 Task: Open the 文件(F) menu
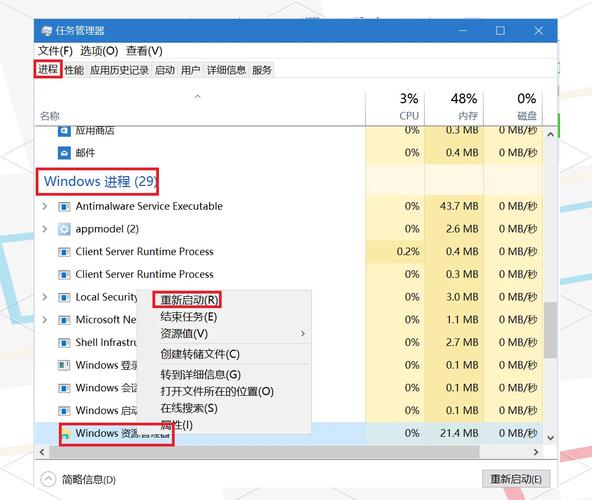pyautogui.click(x=55, y=51)
